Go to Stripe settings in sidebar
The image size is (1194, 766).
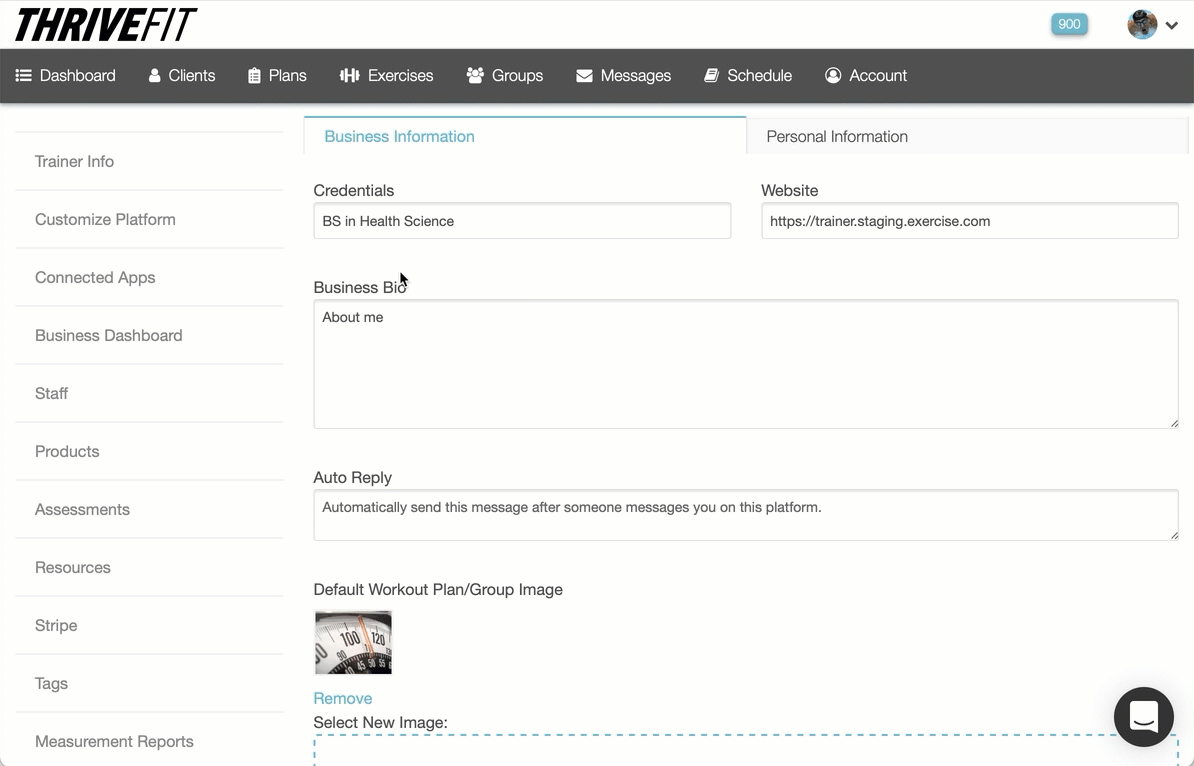coord(56,626)
